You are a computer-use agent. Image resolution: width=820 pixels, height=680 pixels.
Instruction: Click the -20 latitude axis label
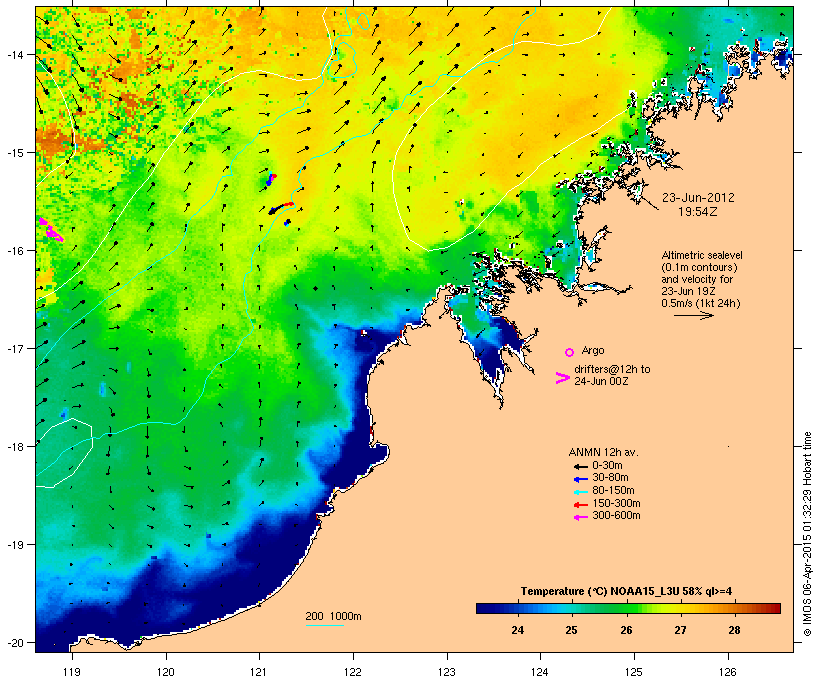click(14, 642)
